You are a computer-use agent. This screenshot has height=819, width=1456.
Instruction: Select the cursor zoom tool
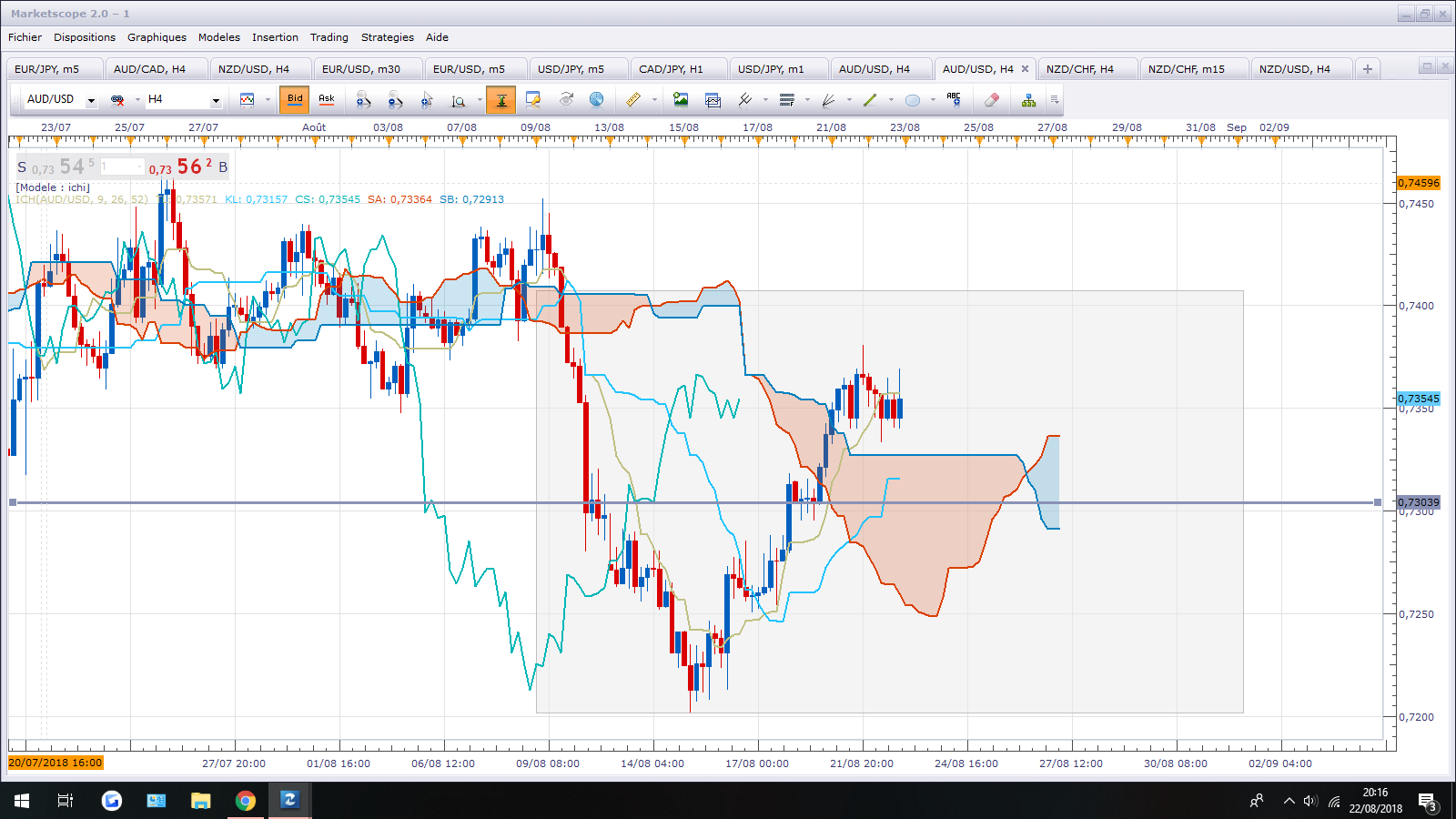[x=427, y=100]
